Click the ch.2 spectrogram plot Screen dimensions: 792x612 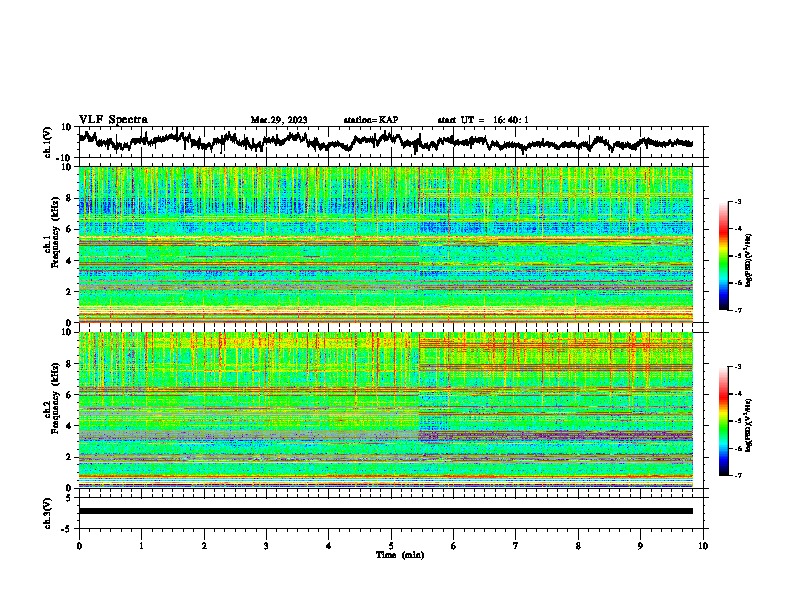386,410
